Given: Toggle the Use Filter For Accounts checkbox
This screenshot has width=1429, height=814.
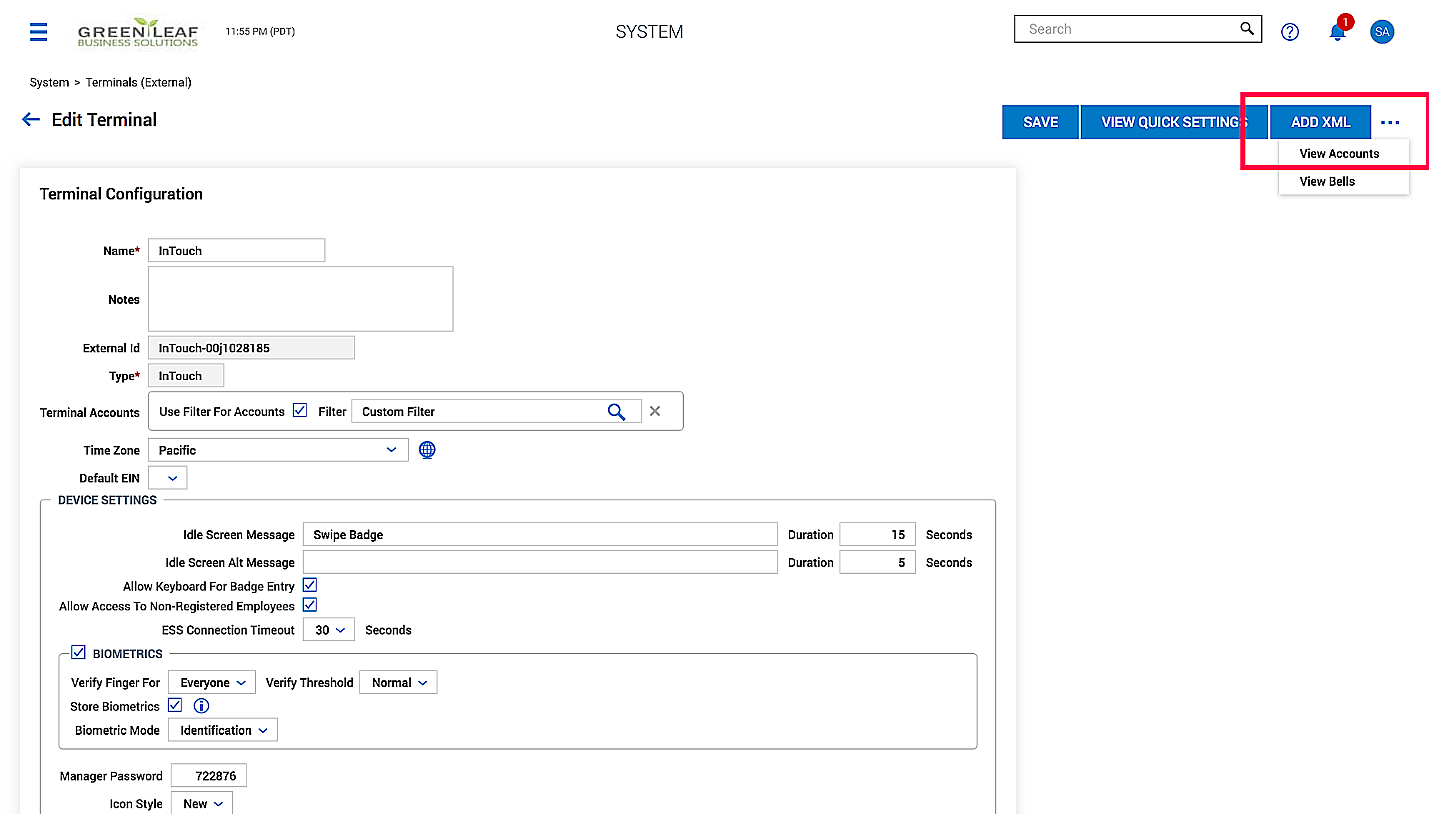Looking at the screenshot, I should pyautogui.click(x=300, y=410).
